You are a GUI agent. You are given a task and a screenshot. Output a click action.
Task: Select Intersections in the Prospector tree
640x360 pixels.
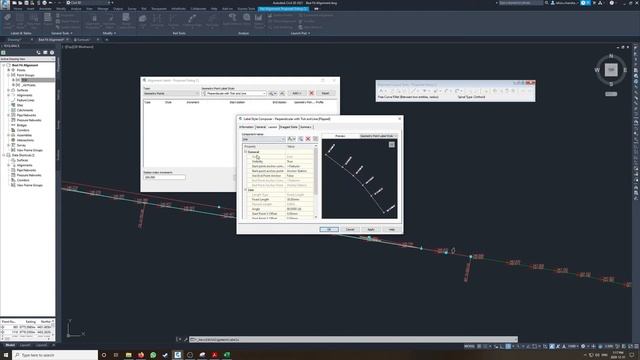25,140
